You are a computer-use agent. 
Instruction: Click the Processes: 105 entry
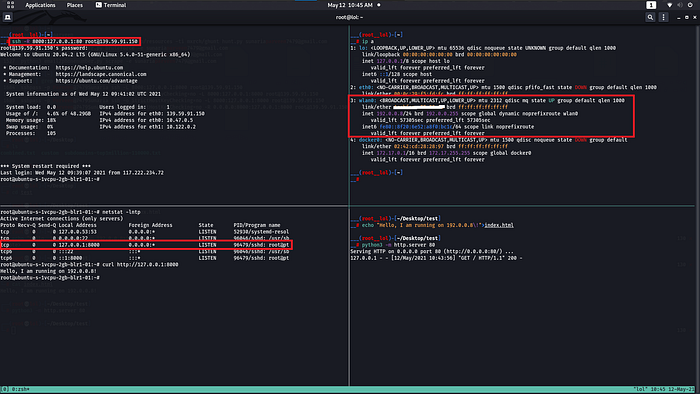[x=31, y=133]
